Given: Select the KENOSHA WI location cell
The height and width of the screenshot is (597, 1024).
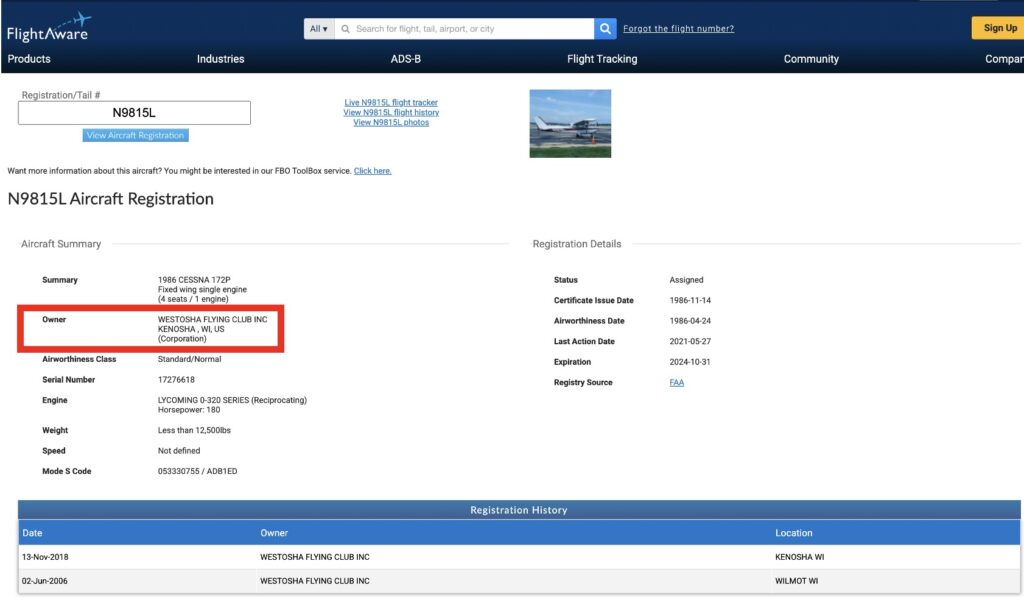Looking at the screenshot, I should click(799, 557).
